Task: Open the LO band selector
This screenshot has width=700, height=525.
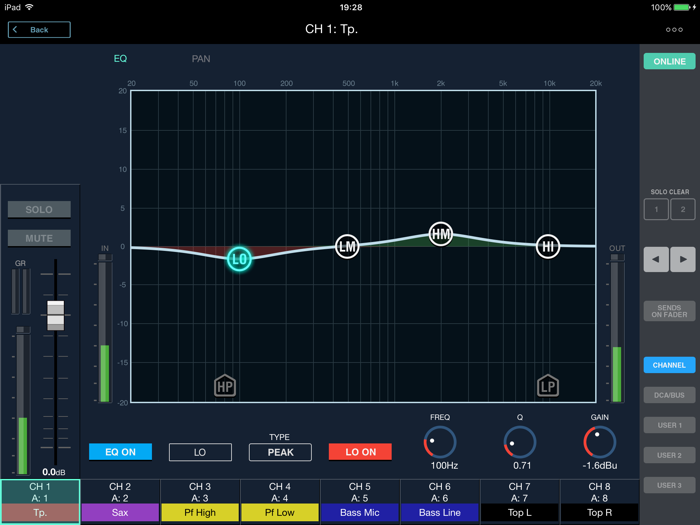Action: click(x=200, y=452)
